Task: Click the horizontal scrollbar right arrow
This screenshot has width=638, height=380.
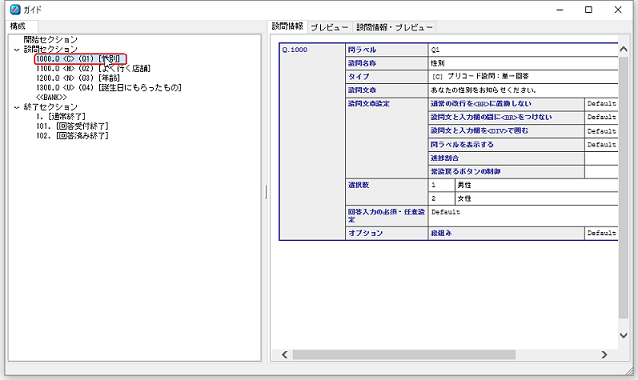Action: coord(604,355)
